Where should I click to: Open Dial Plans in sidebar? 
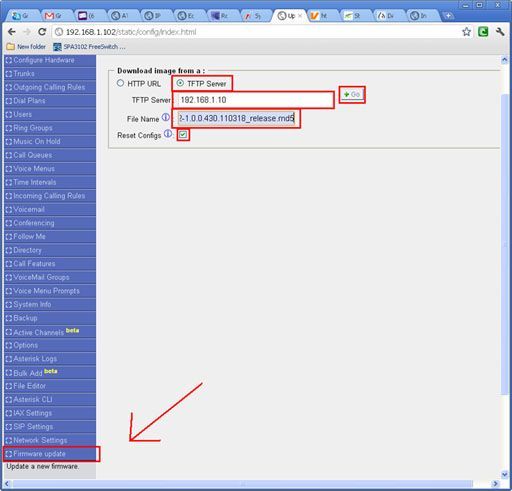coord(50,101)
